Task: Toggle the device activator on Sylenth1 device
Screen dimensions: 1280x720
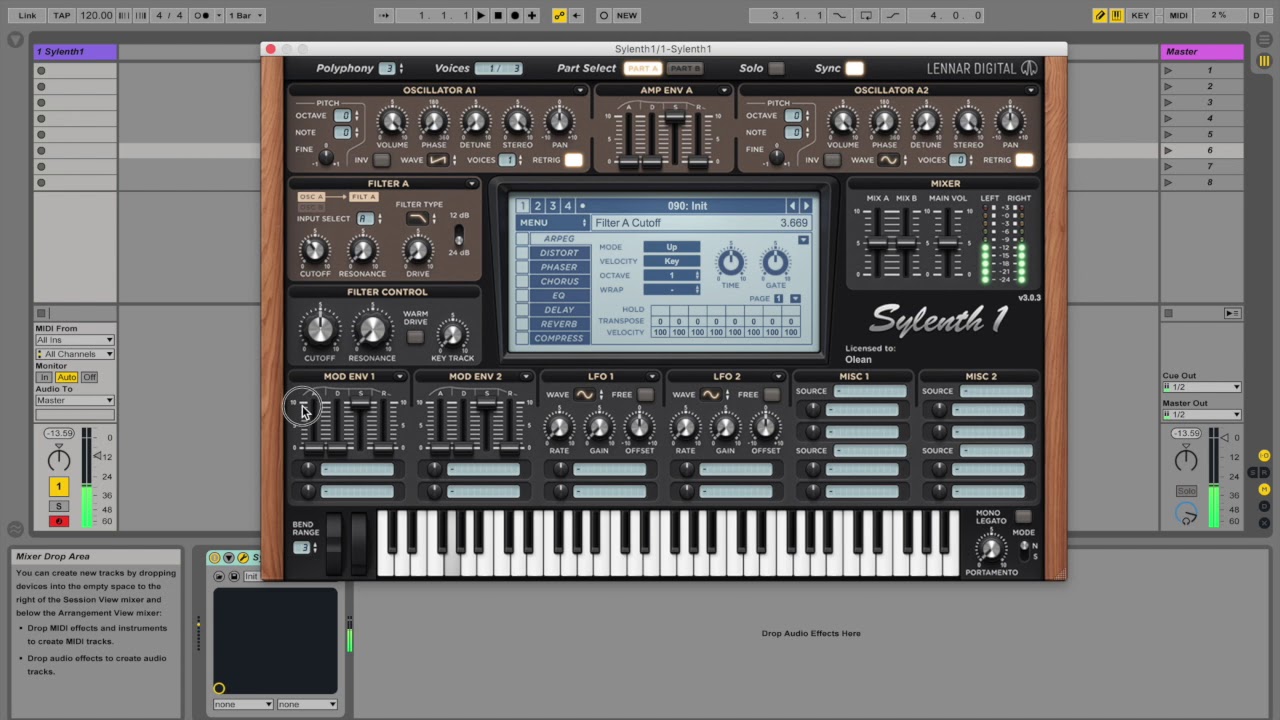Action: click(214, 557)
